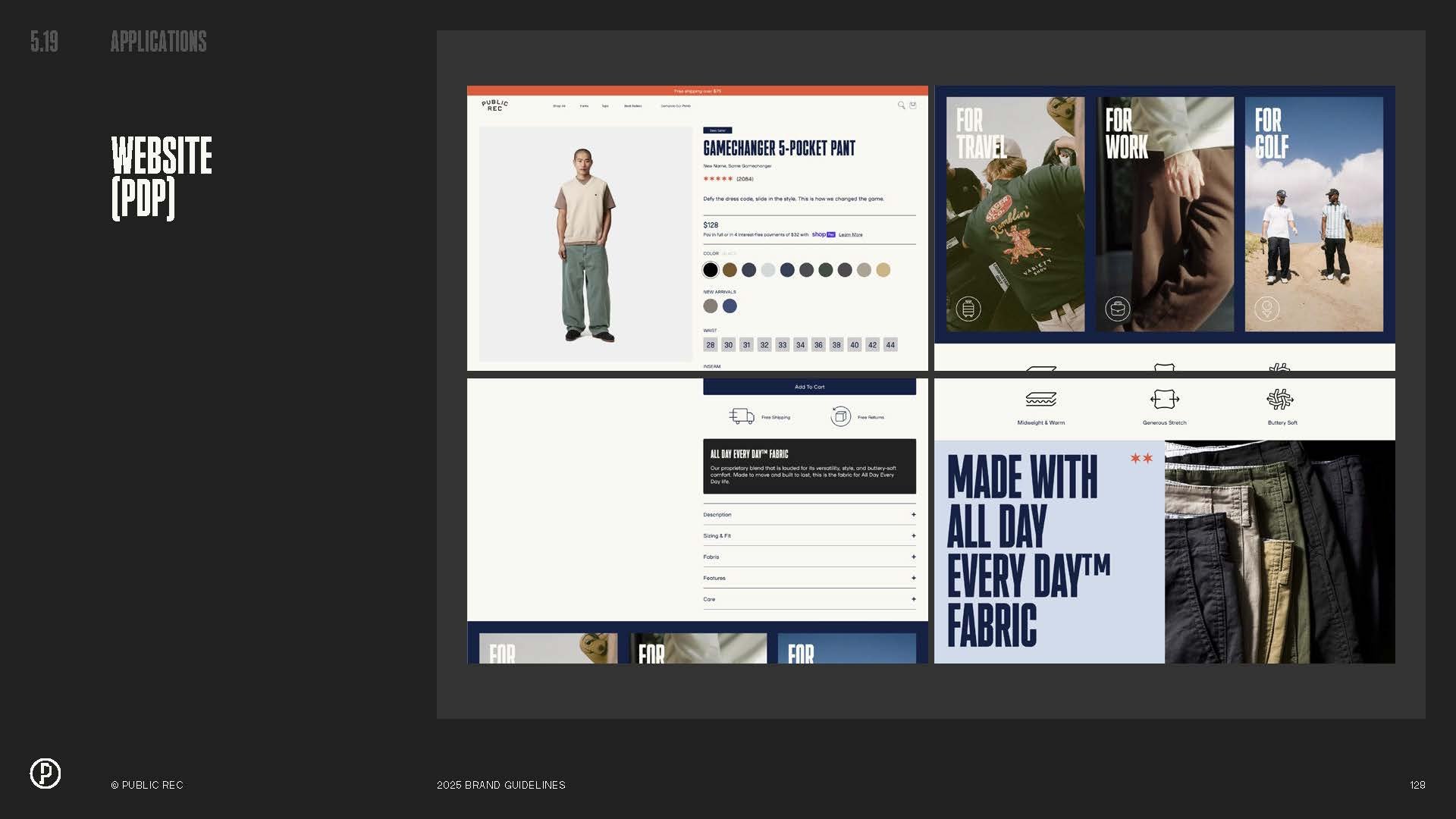
Task: Click the Free Shipping label
Action: click(776, 418)
